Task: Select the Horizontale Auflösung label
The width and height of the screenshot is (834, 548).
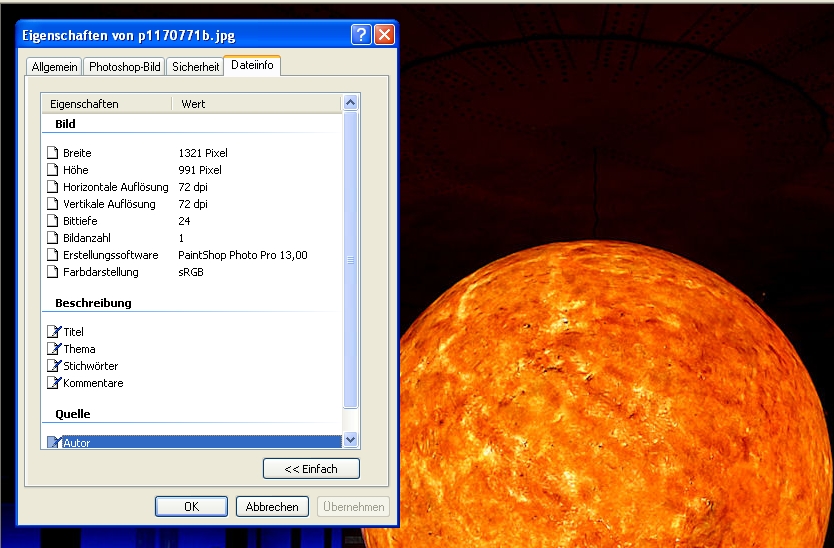Action: 115,187
